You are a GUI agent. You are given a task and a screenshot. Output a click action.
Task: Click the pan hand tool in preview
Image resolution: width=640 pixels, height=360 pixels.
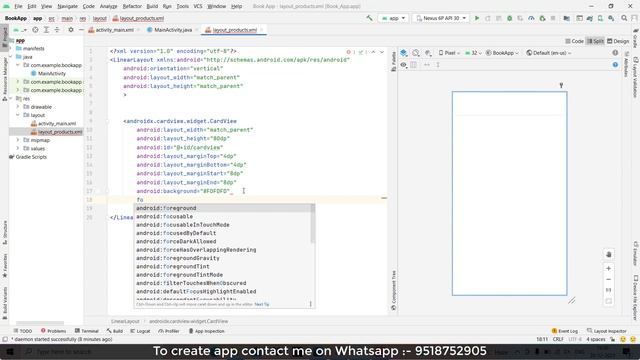point(609,254)
